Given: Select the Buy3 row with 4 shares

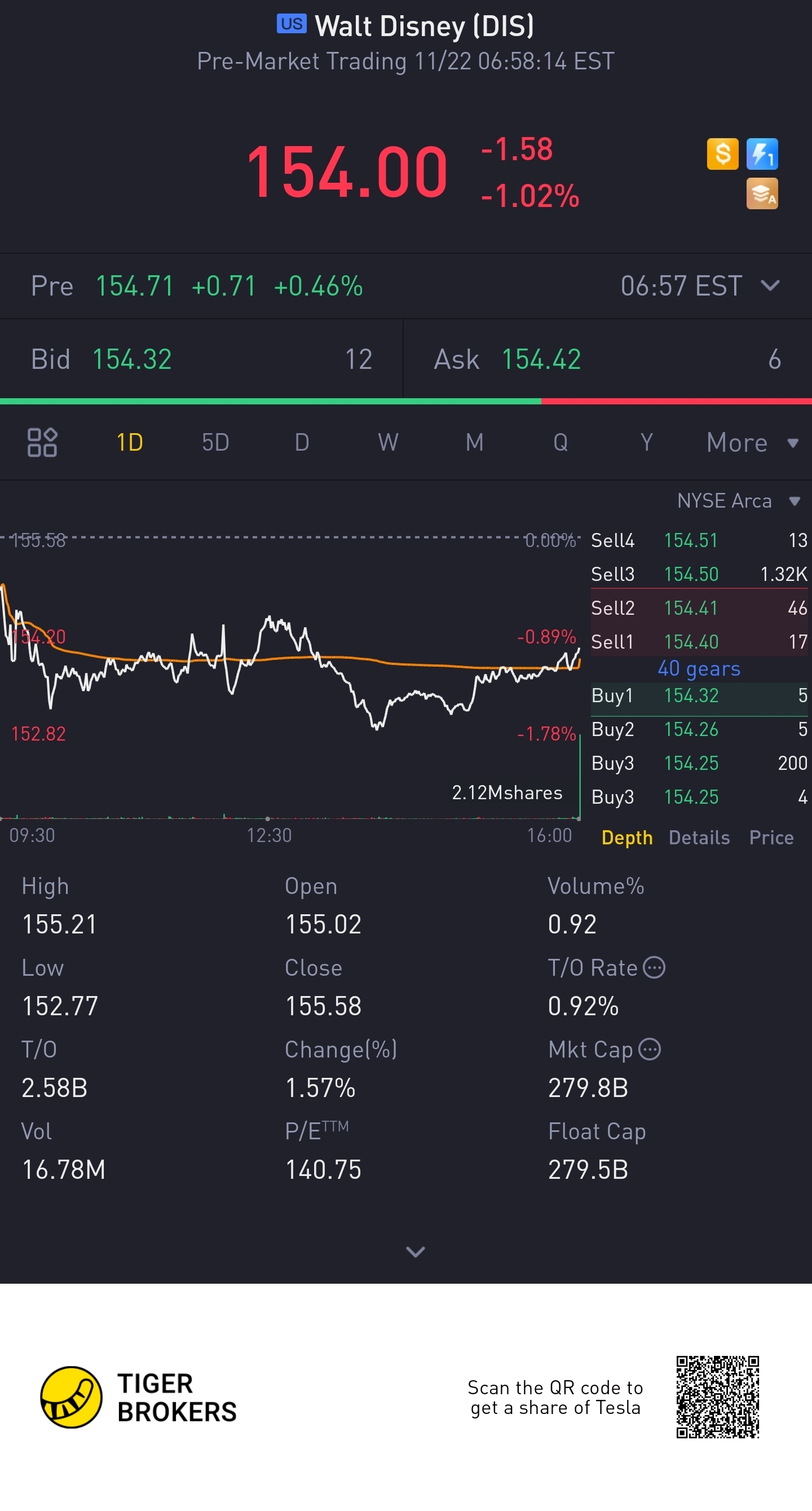Looking at the screenshot, I should point(699,796).
